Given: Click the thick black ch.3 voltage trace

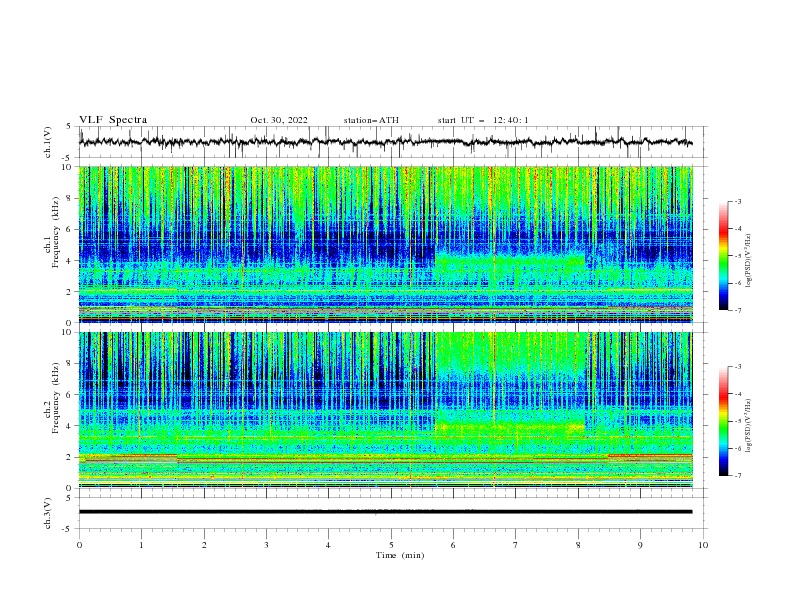Looking at the screenshot, I should 385,512.
